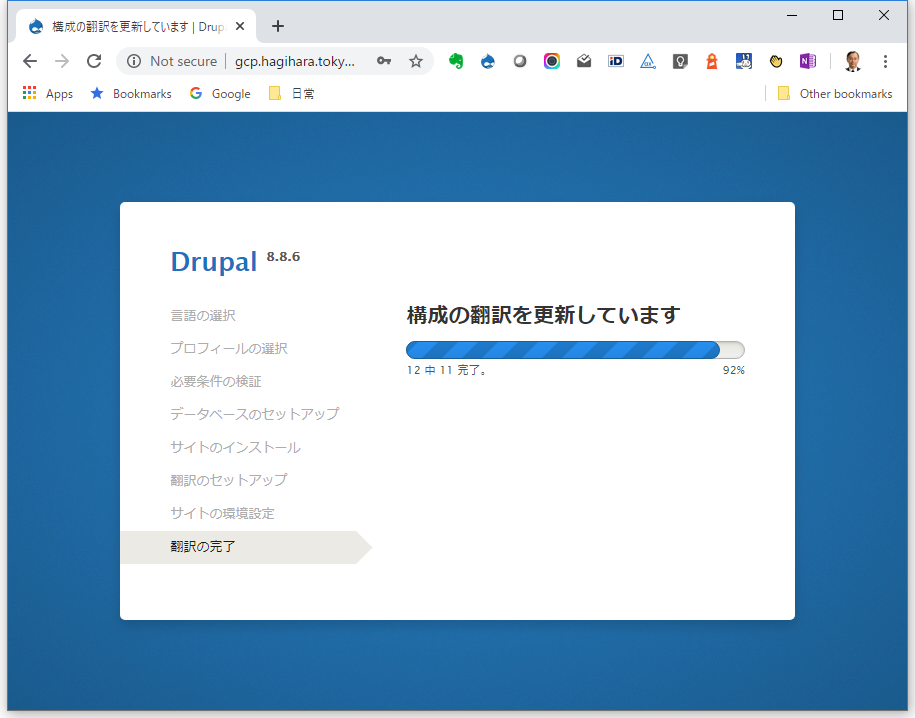Open the 日常 bookmarks folder
915x718 pixels.
tap(291, 93)
